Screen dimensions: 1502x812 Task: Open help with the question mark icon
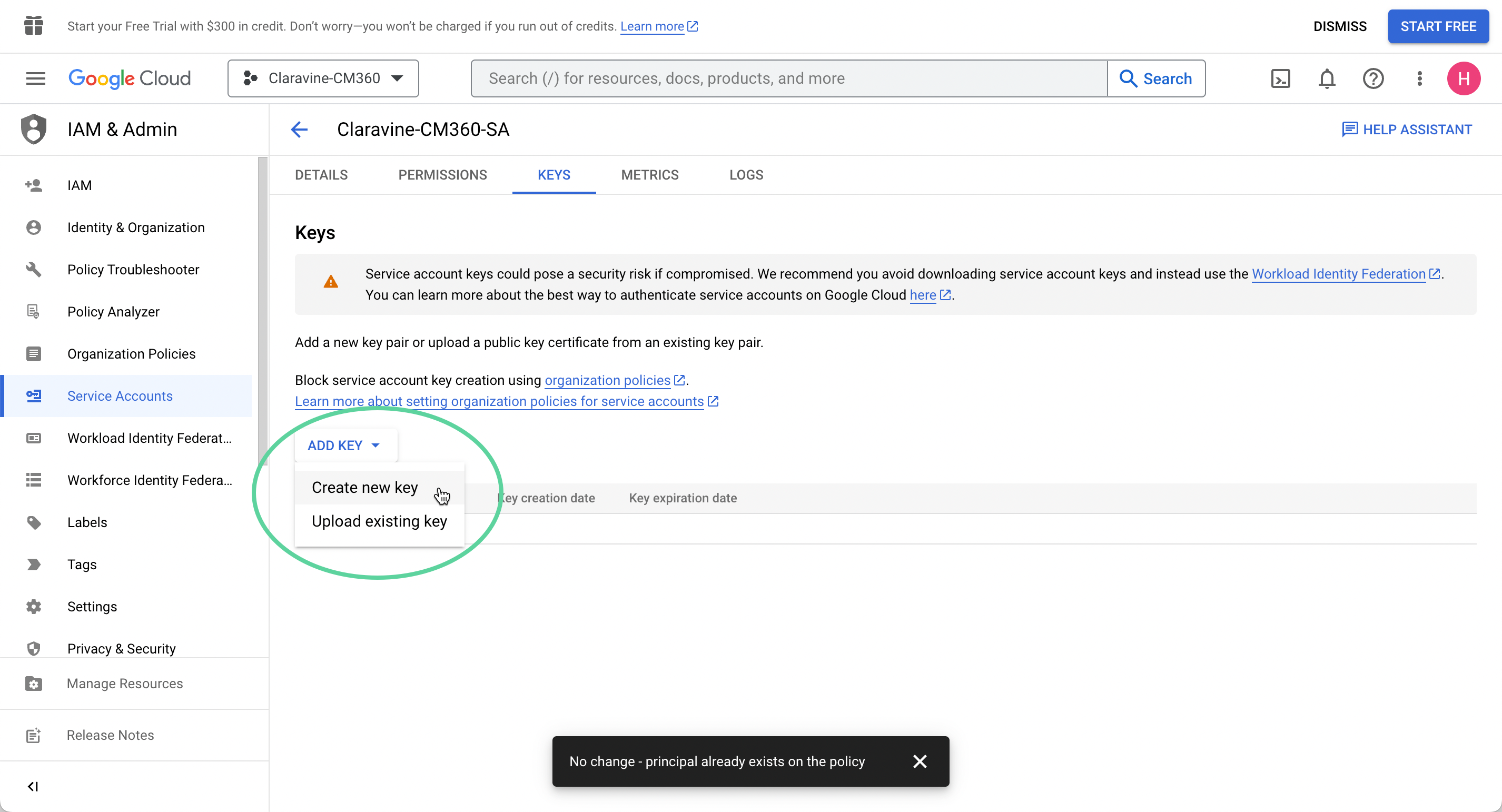[x=1373, y=78]
